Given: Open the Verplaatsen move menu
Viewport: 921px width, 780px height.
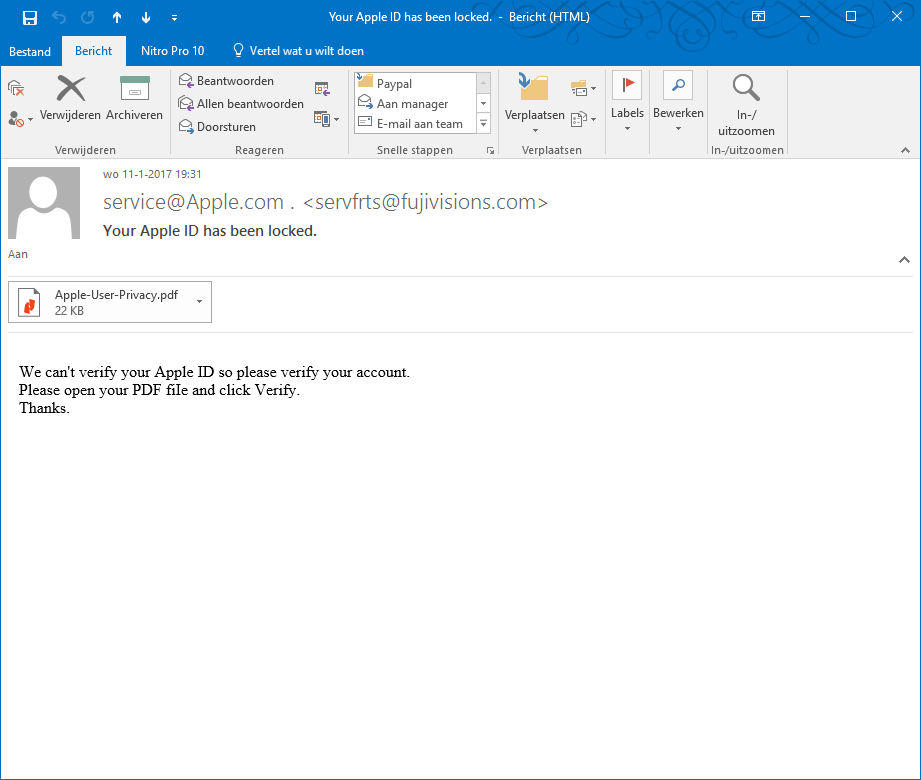Looking at the screenshot, I should (535, 103).
